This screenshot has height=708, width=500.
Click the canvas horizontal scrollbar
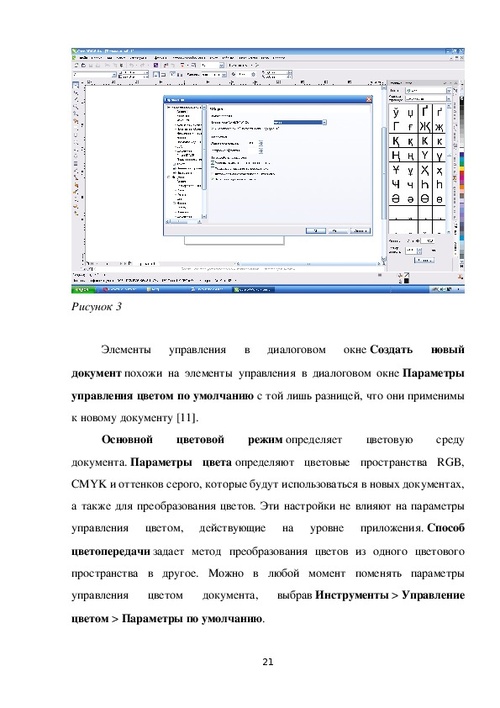(308, 263)
